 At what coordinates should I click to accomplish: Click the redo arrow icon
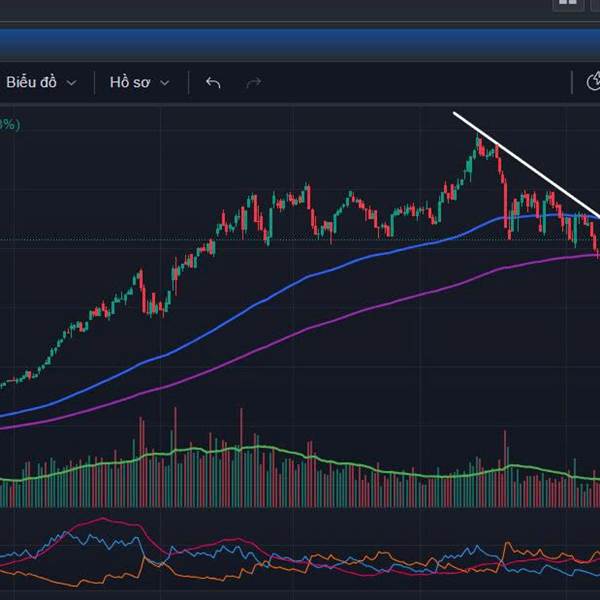click(x=253, y=83)
